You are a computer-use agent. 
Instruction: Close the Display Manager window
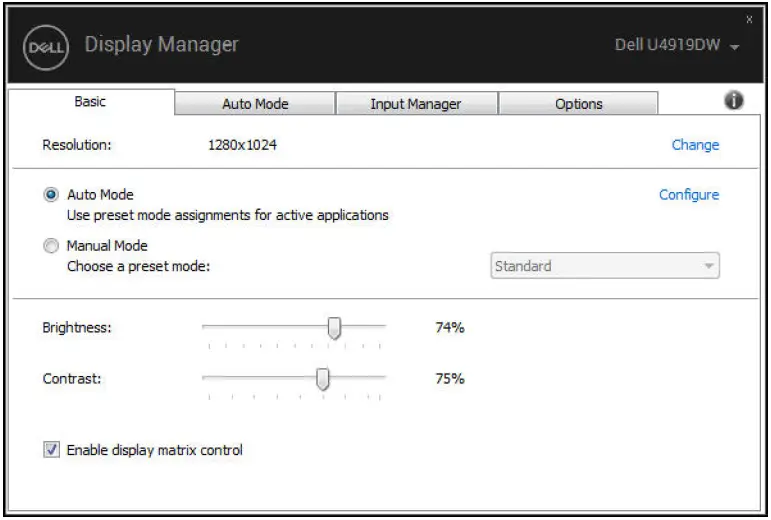coord(749,20)
